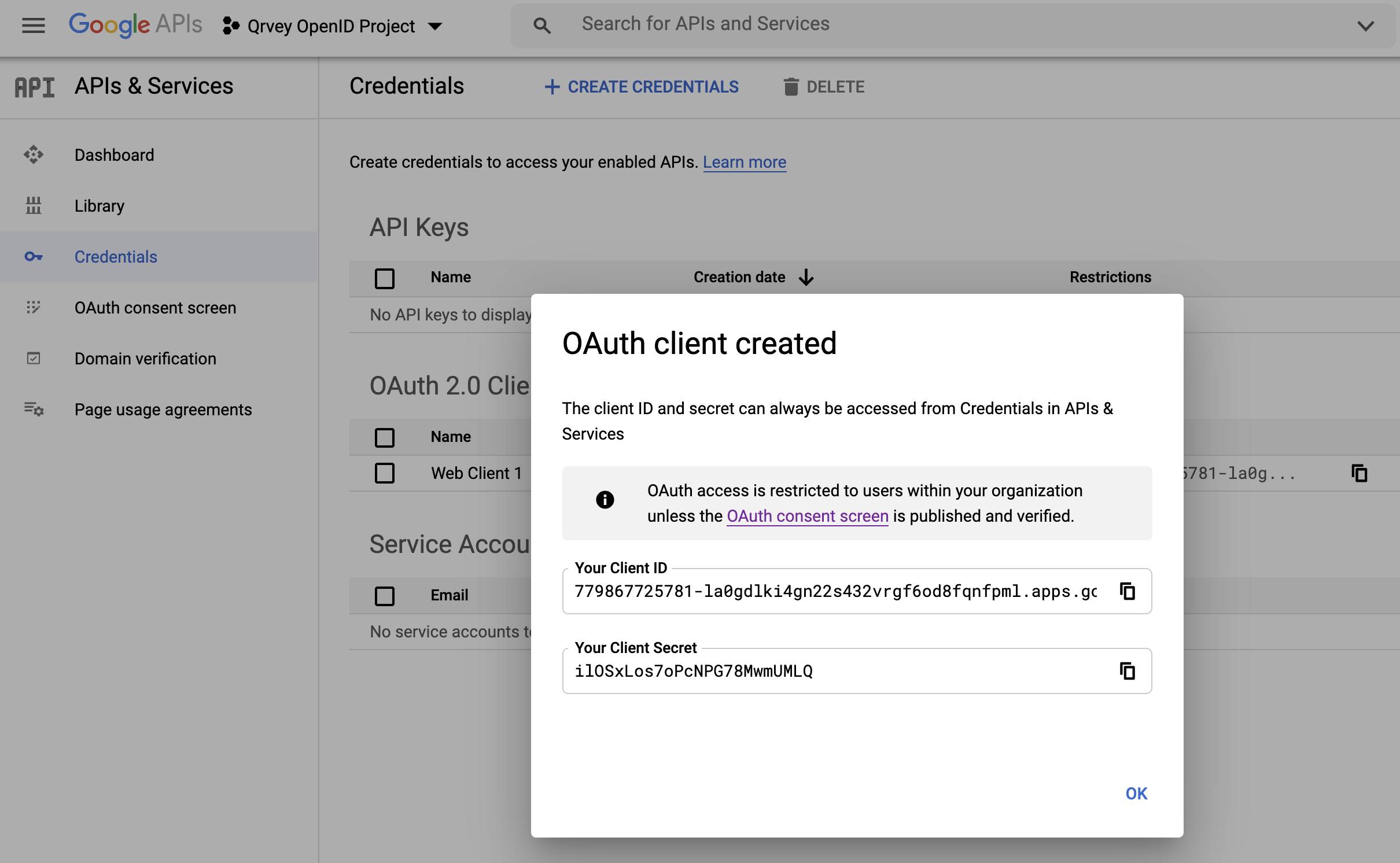Click the info icon in notice box

pyautogui.click(x=605, y=500)
